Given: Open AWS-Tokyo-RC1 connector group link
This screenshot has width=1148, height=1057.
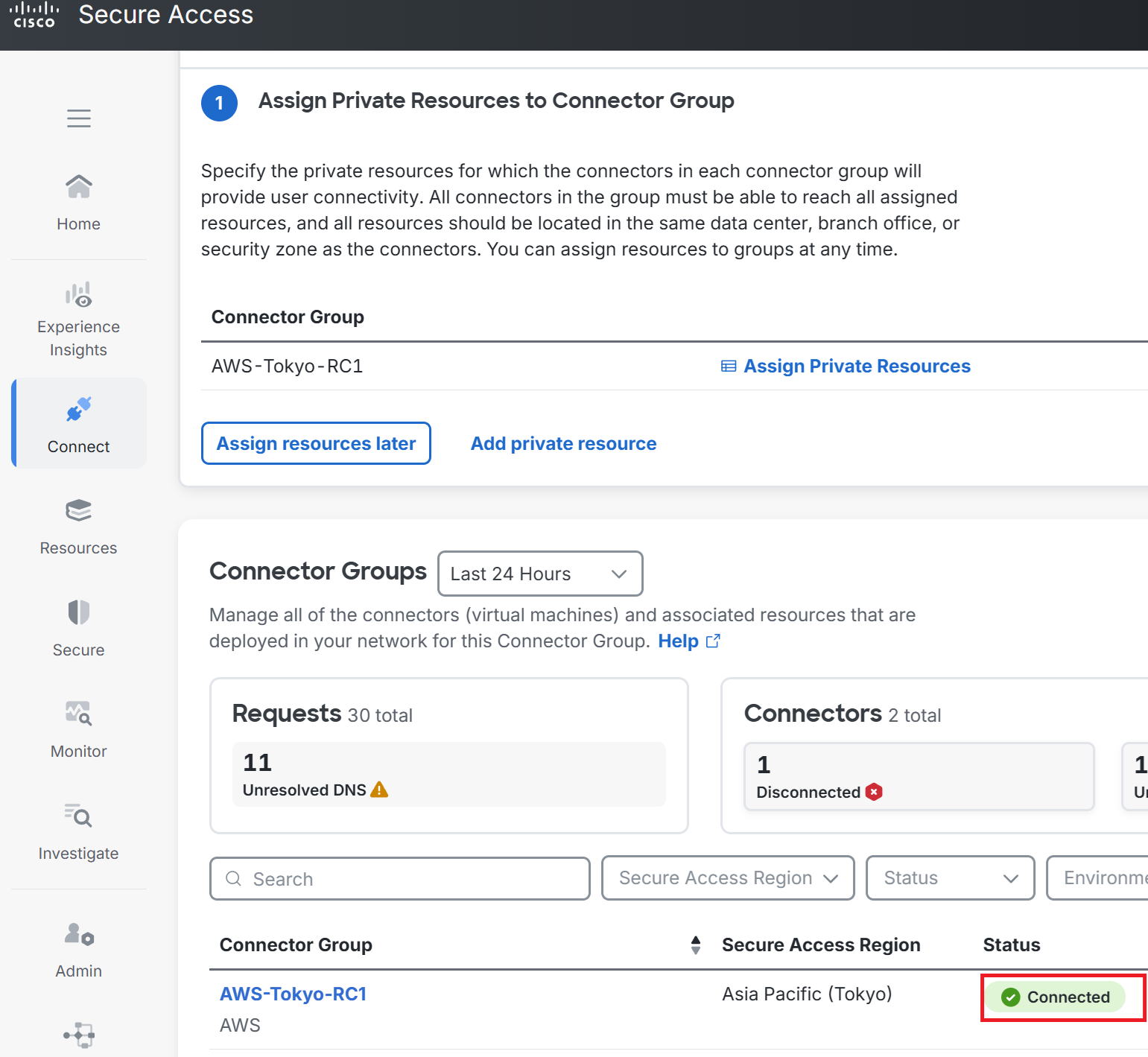Looking at the screenshot, I should [294, 994].
